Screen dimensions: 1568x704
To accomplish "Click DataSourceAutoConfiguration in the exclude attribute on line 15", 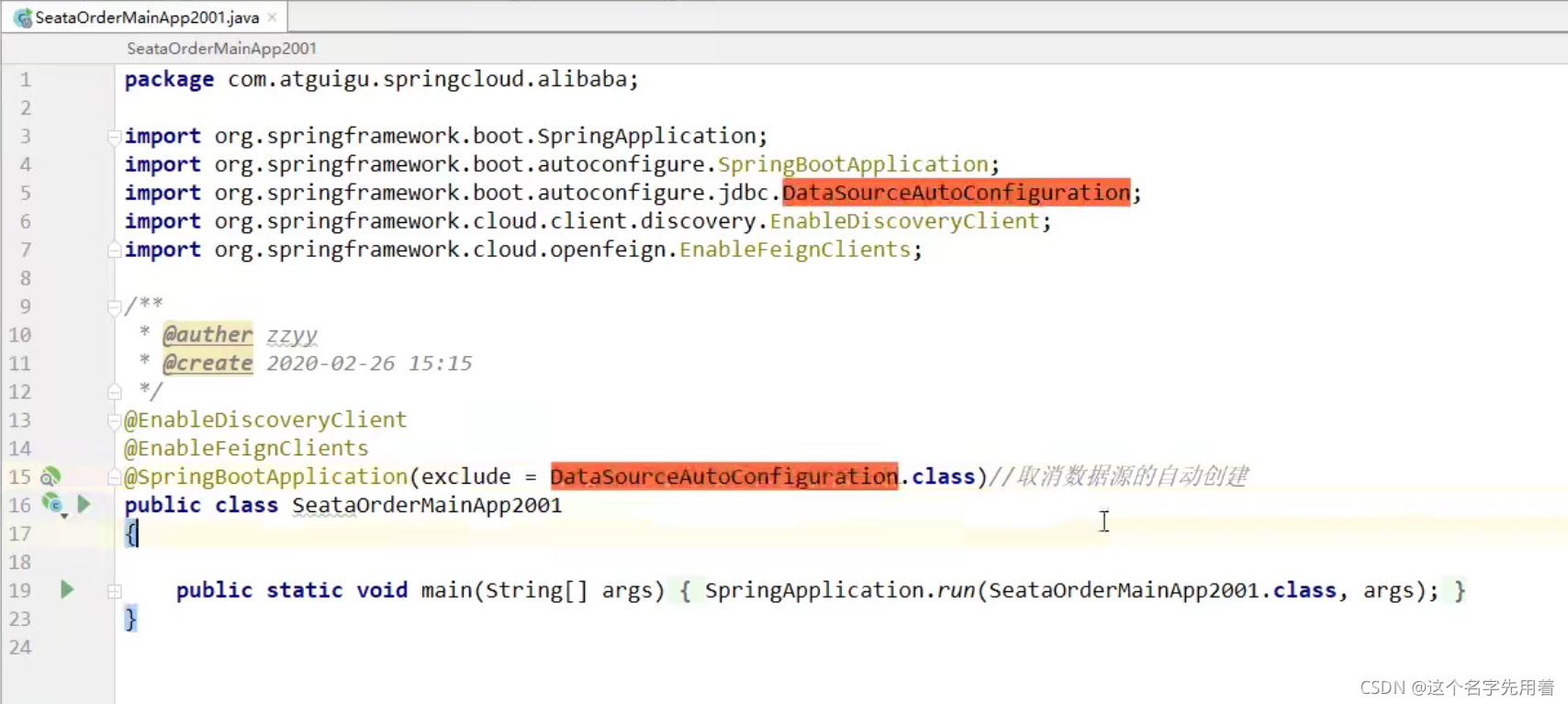I will point(723,476).
